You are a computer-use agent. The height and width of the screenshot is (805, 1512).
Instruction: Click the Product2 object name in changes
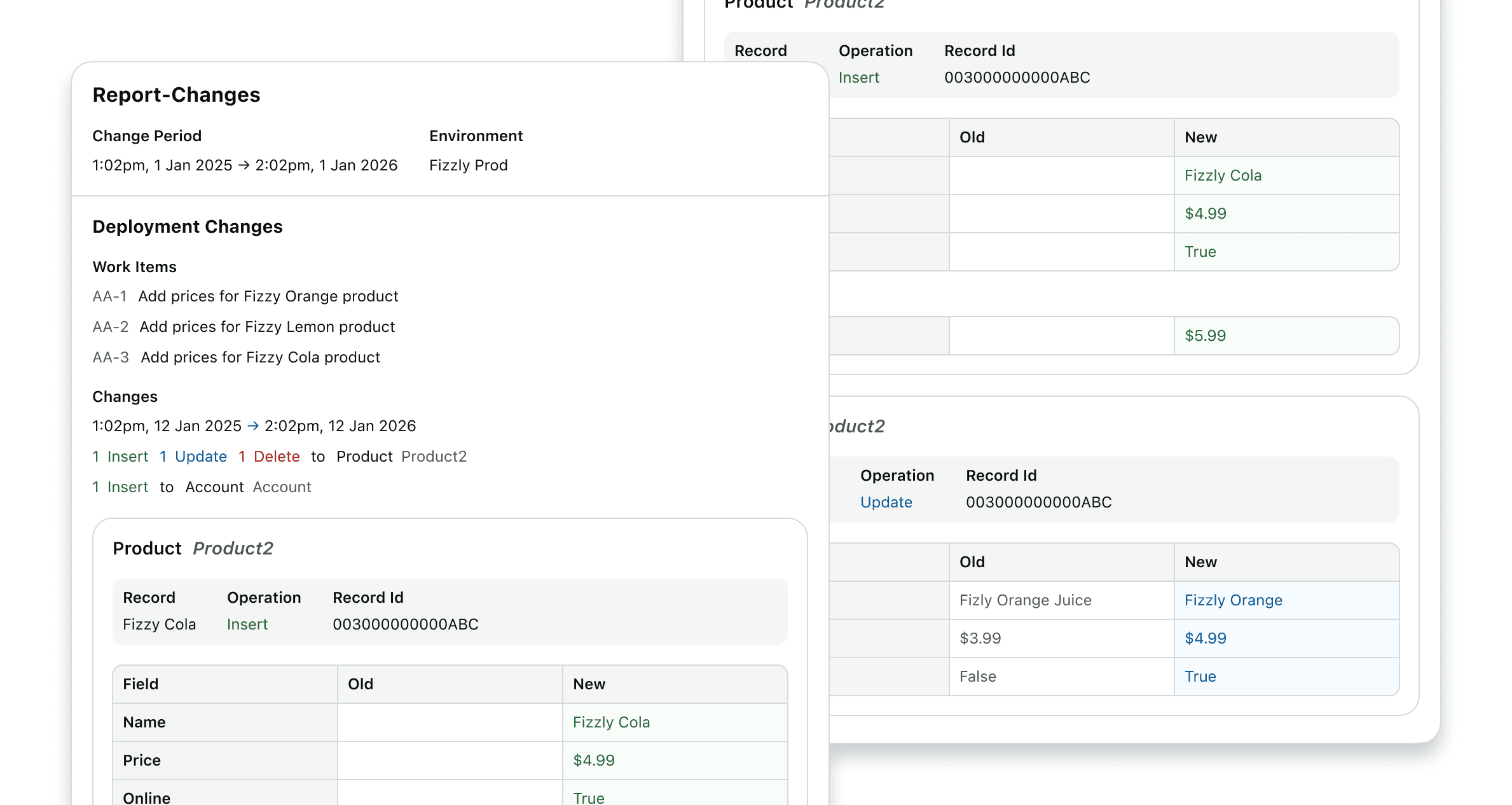434,457
